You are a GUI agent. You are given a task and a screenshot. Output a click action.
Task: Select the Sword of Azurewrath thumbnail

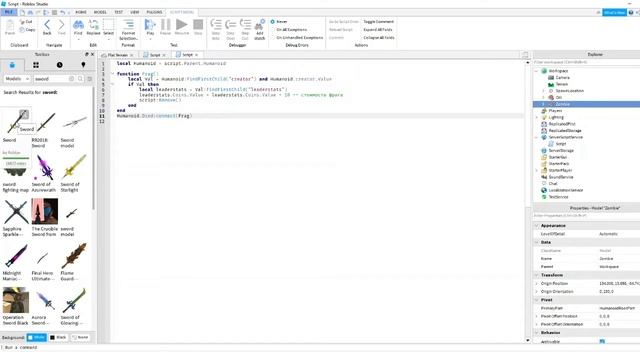[44, 168]
